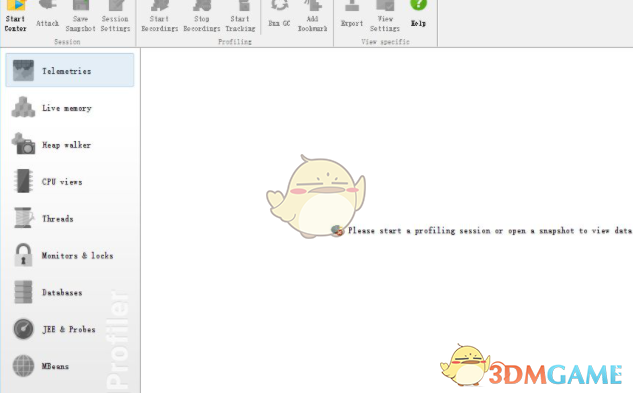
Task: Click the Threads spool icon
Action: (23, 218)
